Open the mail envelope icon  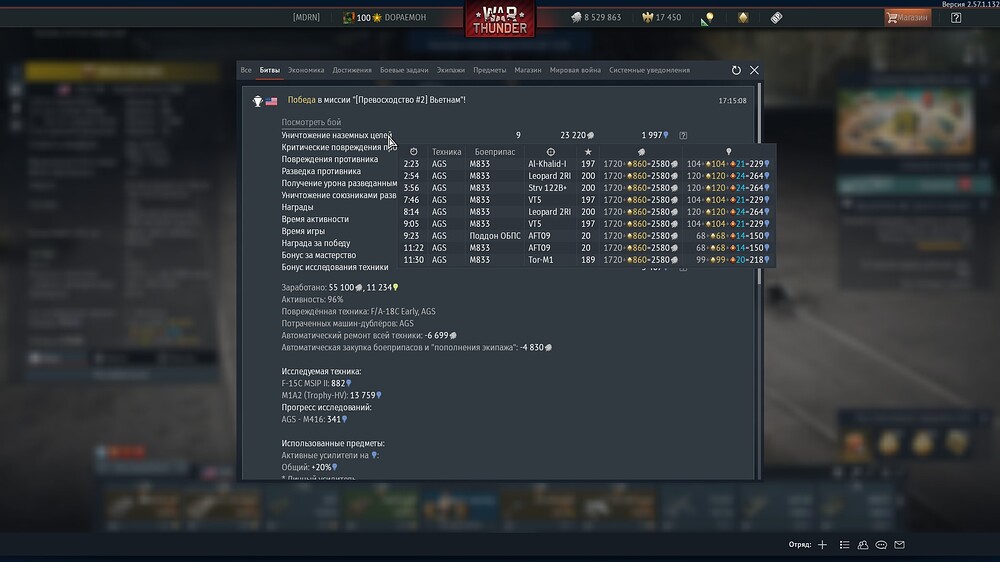pyautogui.click(x=899, y=545)
